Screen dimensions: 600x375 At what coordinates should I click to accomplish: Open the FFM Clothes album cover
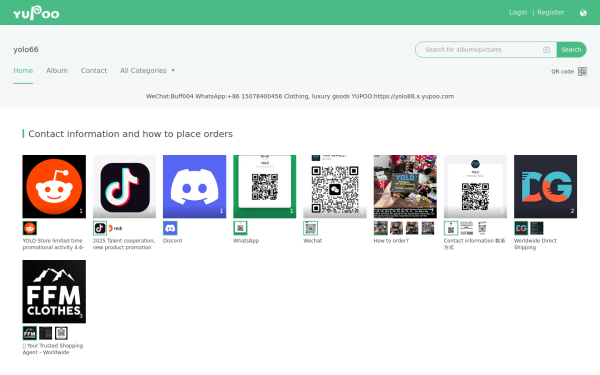[54, 292]
